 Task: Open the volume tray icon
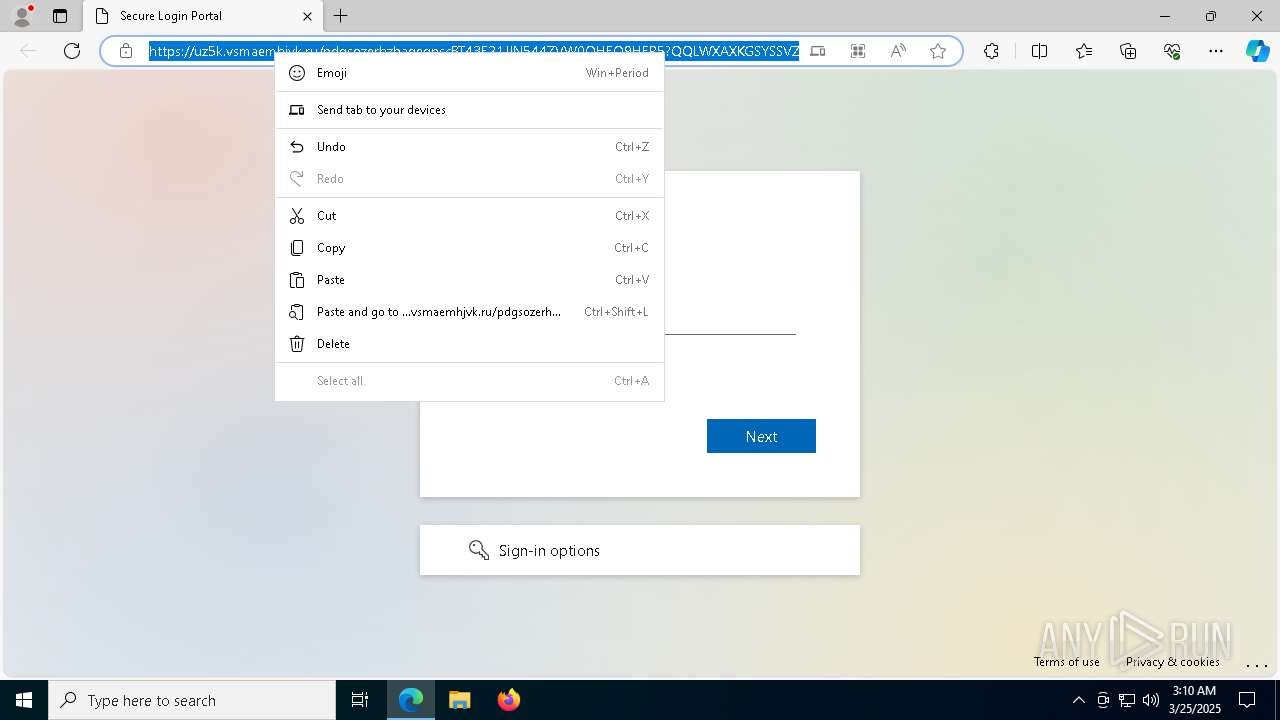(x=1151, y=700)
